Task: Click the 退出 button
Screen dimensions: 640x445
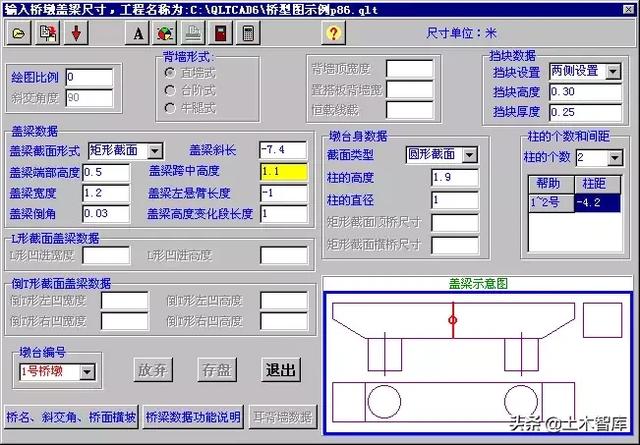Action: coord(281,369)
